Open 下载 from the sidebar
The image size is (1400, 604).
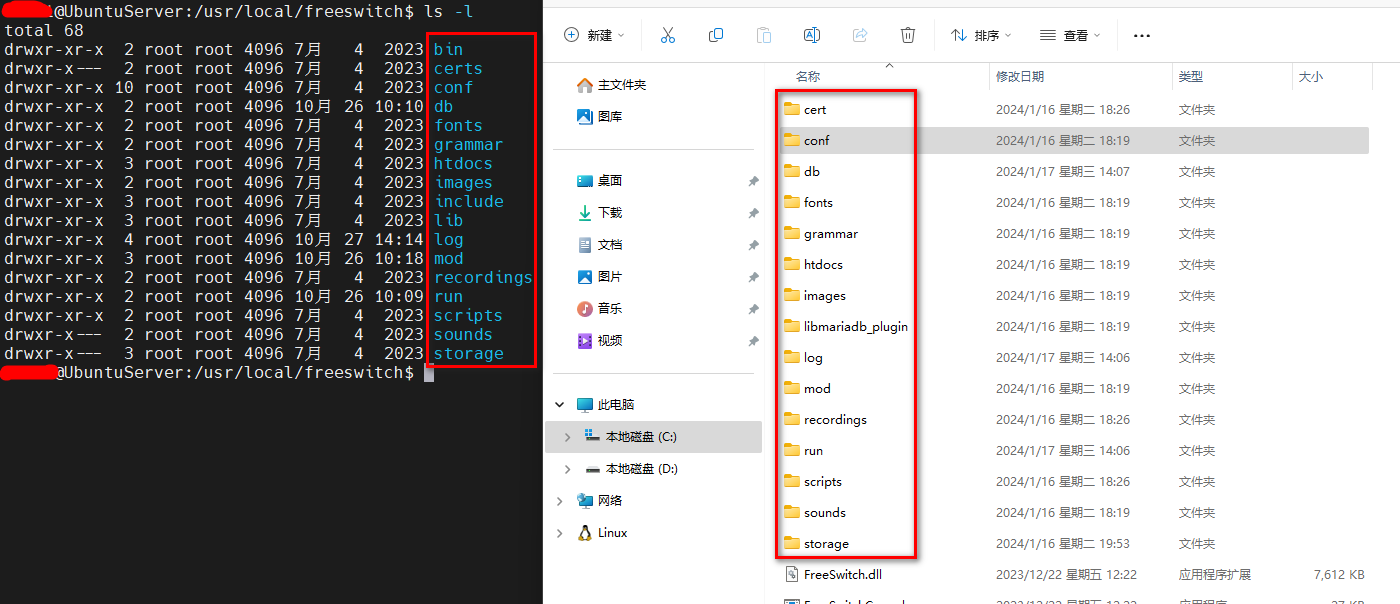[608, 214]
